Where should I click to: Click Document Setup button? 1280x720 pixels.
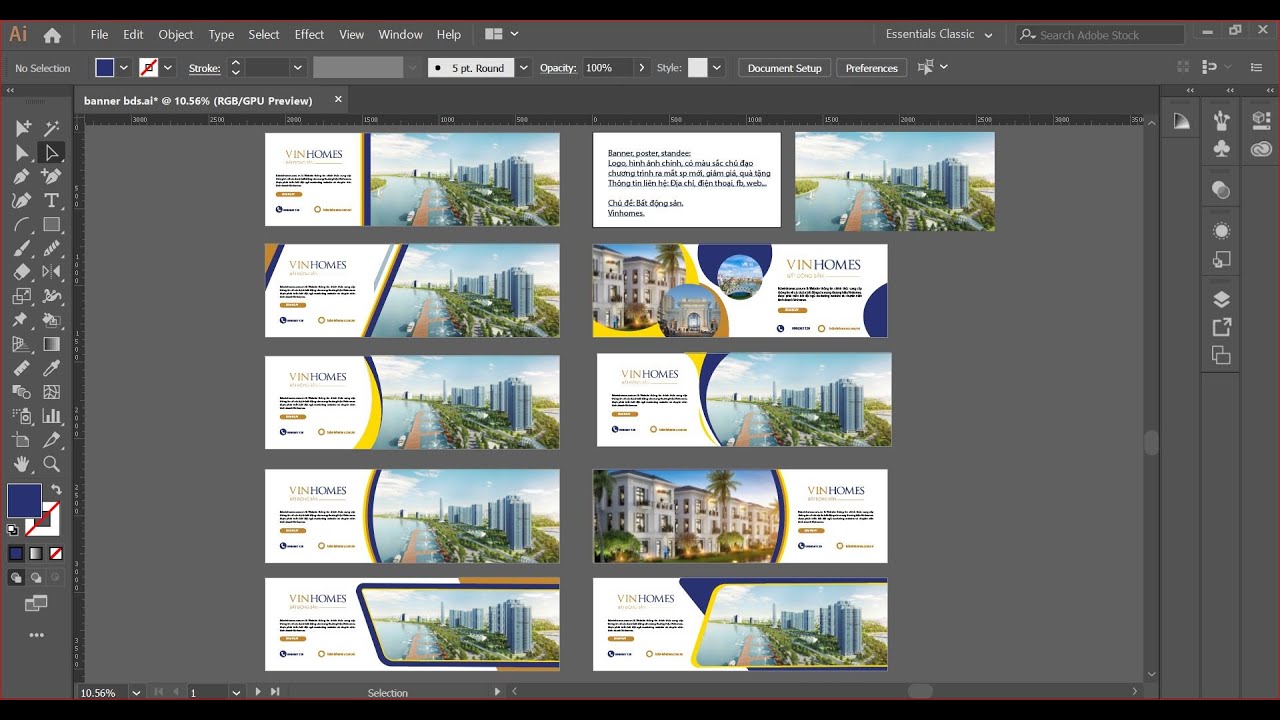pos(784,68)
